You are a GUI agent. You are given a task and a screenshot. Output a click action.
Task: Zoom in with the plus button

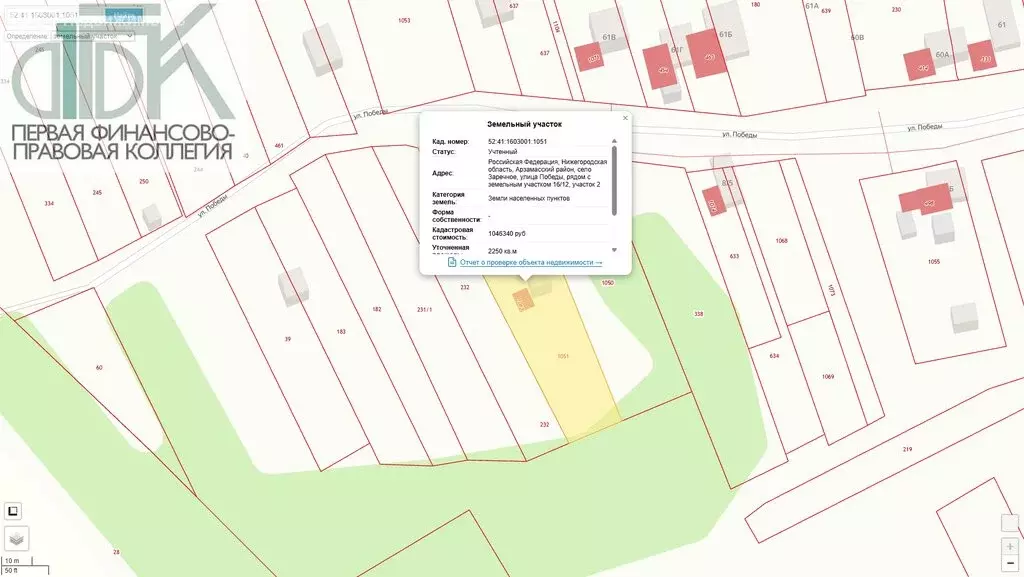click(1010, 546)
